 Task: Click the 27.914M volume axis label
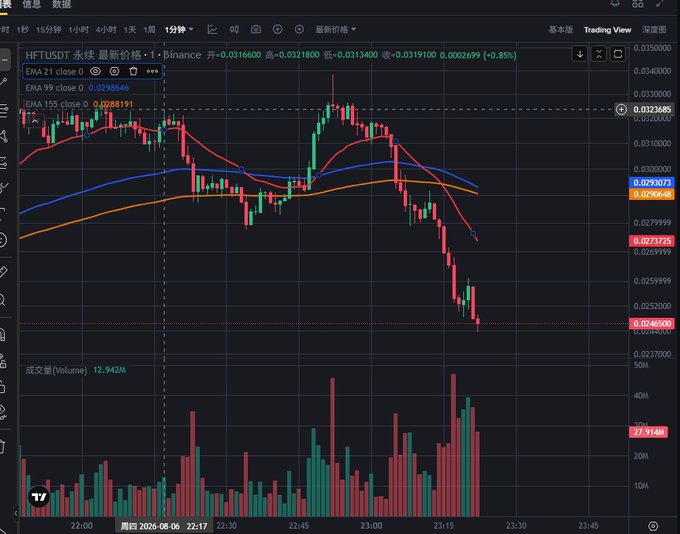pos(648,432)
